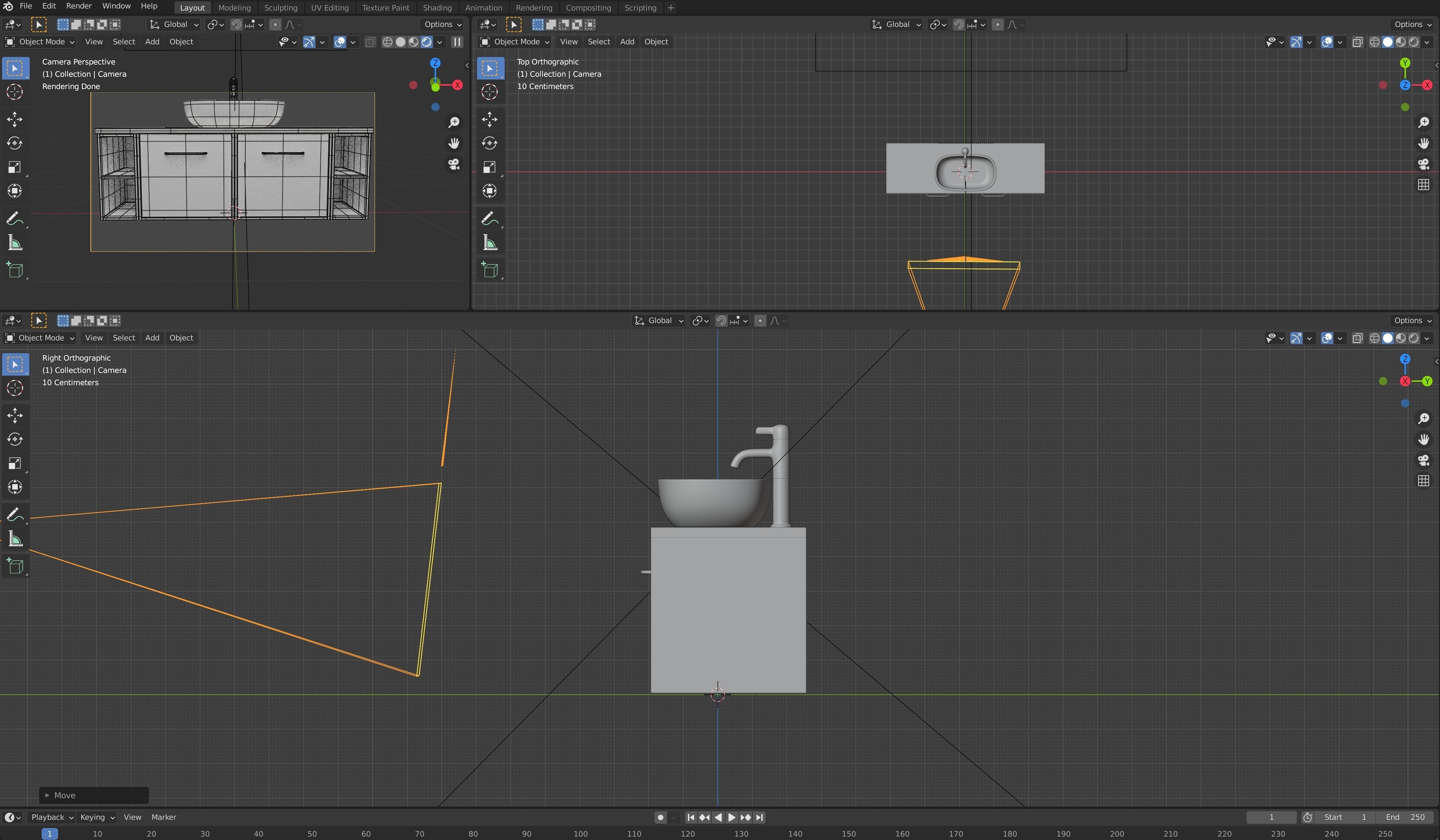This screenshot has width=1440, height=840.
Task: Click green Y axis on Top viewport gizmo
Action: pos(1405,63)
